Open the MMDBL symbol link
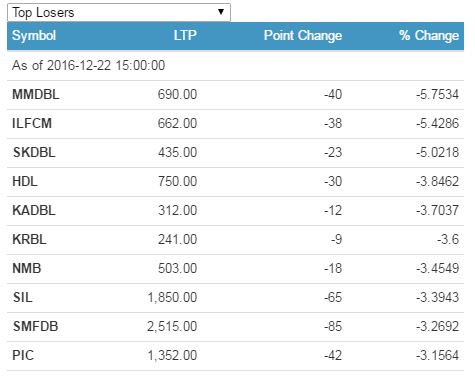Viewport: 475px width, 379px height. [36, 95]
